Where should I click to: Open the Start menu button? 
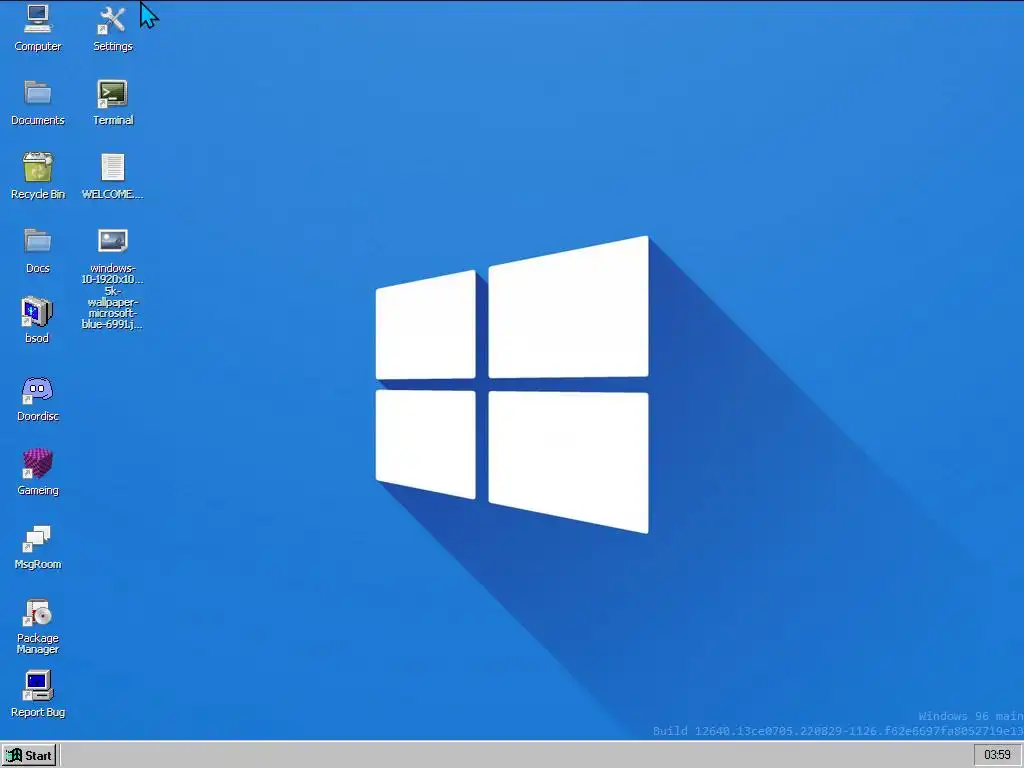[29, 756]
